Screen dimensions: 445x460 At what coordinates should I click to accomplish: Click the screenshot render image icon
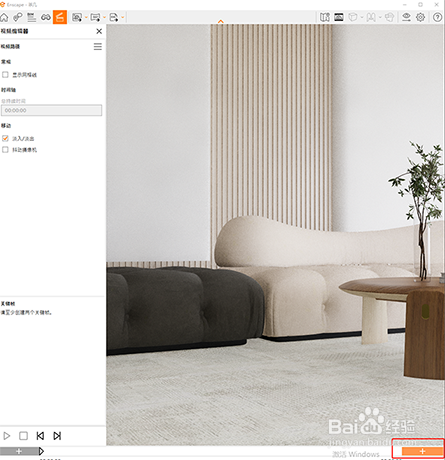pos(77,17)
